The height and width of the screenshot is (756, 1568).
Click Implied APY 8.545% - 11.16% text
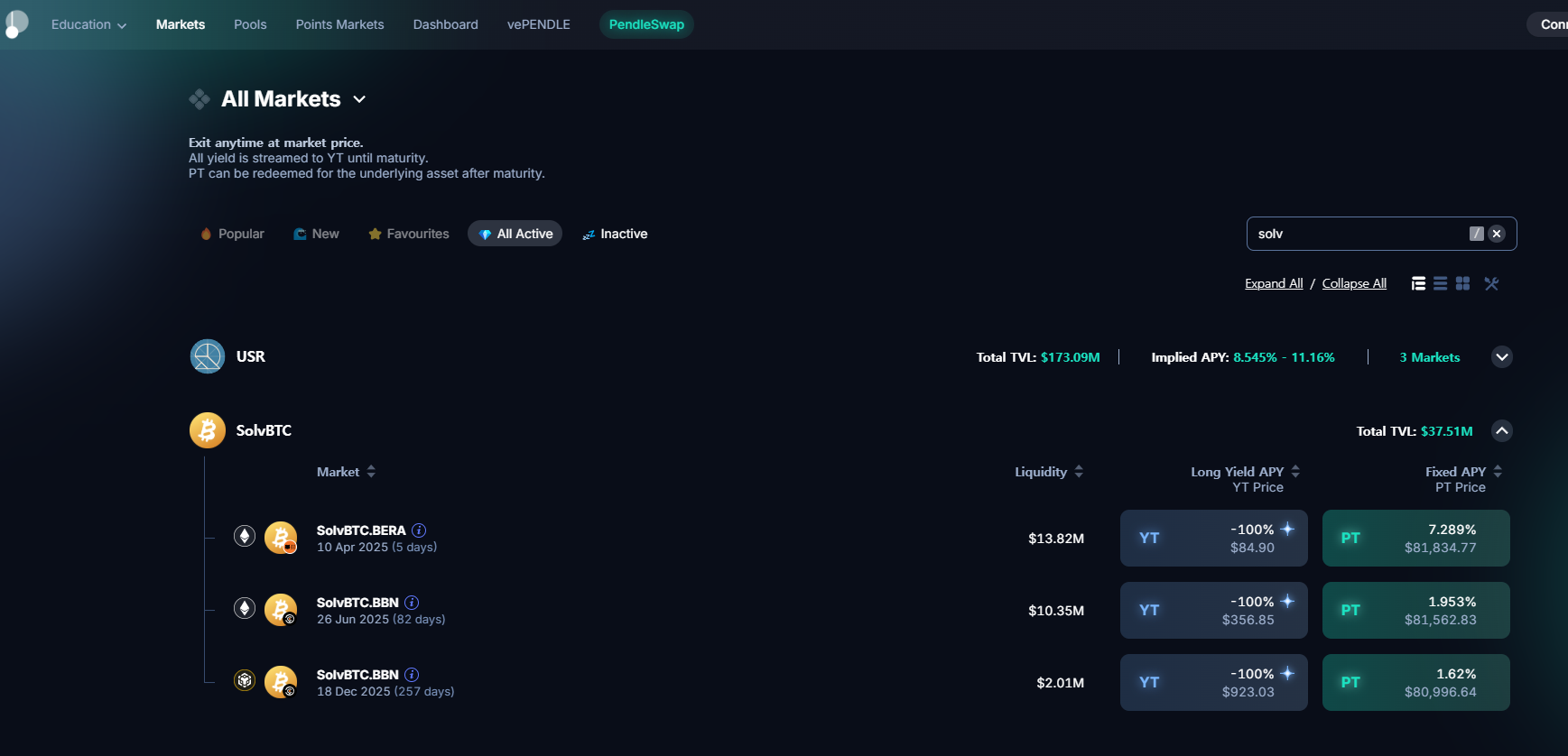[x=1243, y=357]
